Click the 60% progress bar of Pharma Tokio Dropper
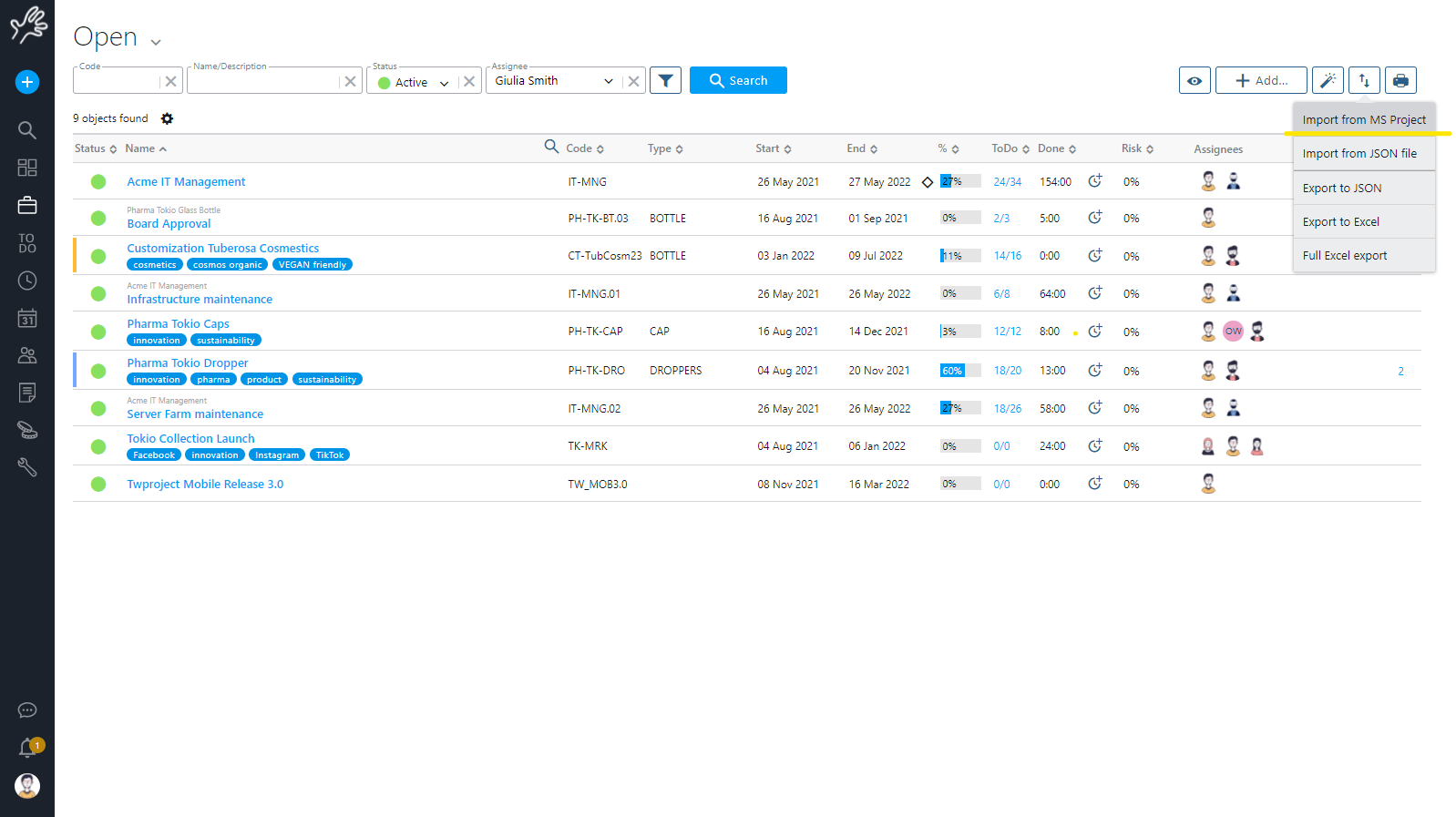 (x=959, y=371)
